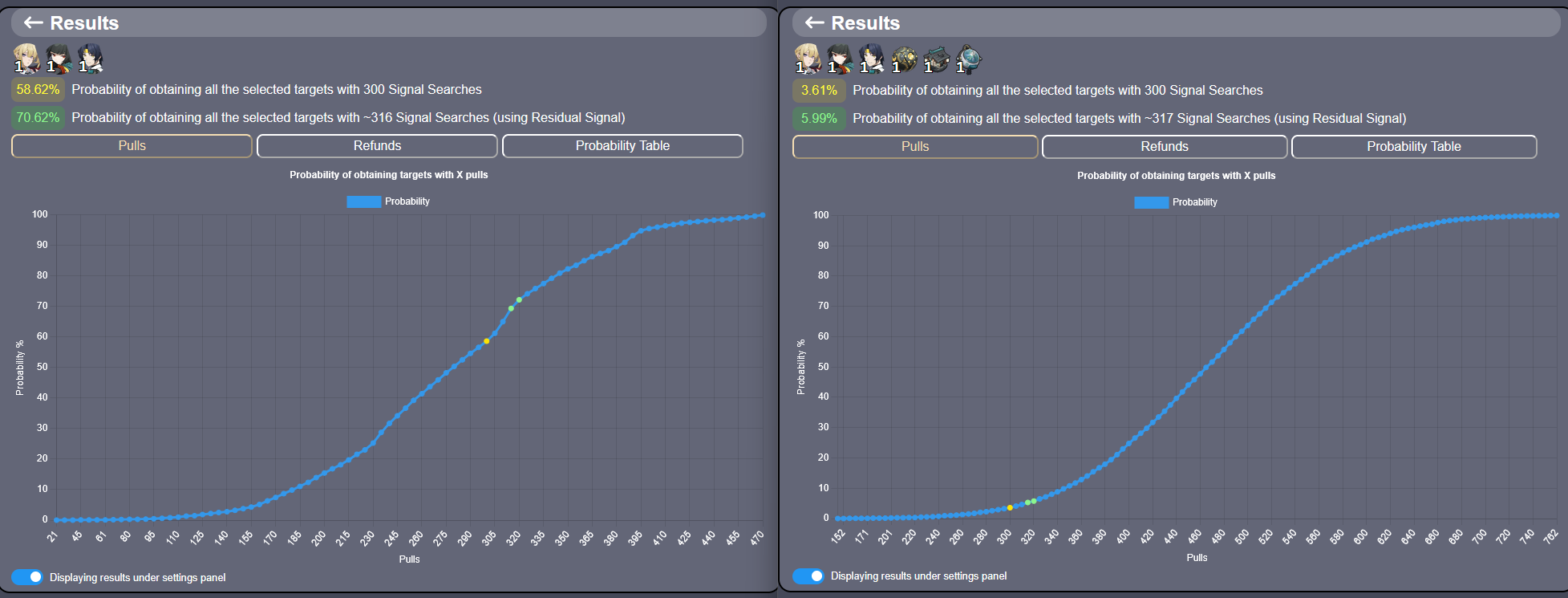Select the red-eyed dark-haired avatar in the left panel
Viewport: 1568px width, 598px height.
coord(58,59)
